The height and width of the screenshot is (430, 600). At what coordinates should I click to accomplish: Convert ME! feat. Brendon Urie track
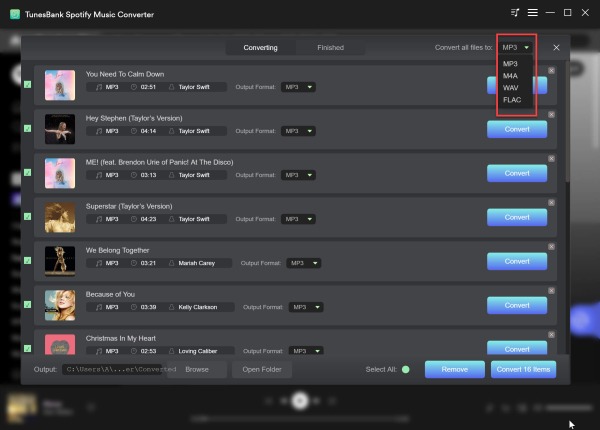point(517,173)
